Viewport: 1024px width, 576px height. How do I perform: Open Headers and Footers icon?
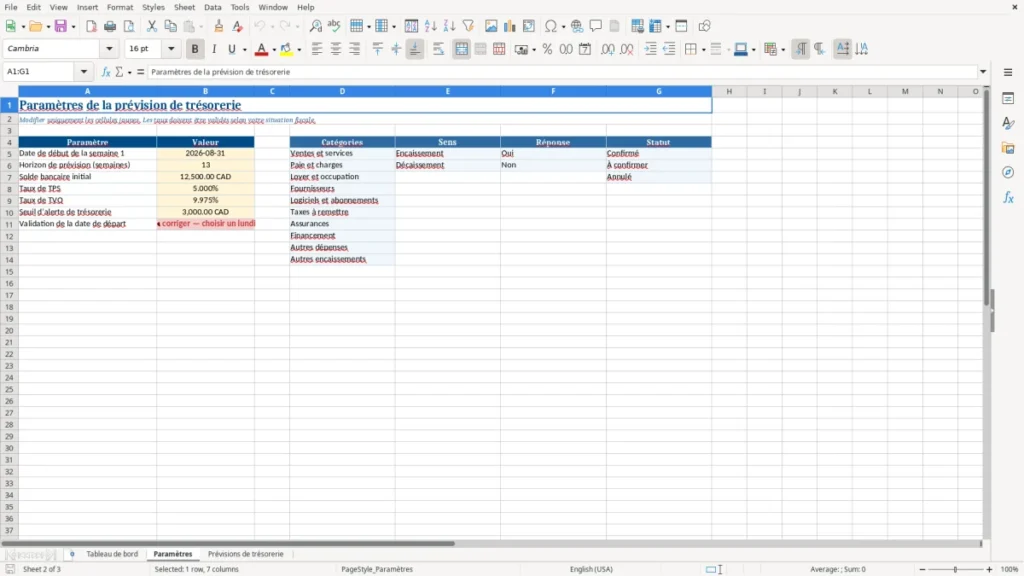(x=615, y=26)
